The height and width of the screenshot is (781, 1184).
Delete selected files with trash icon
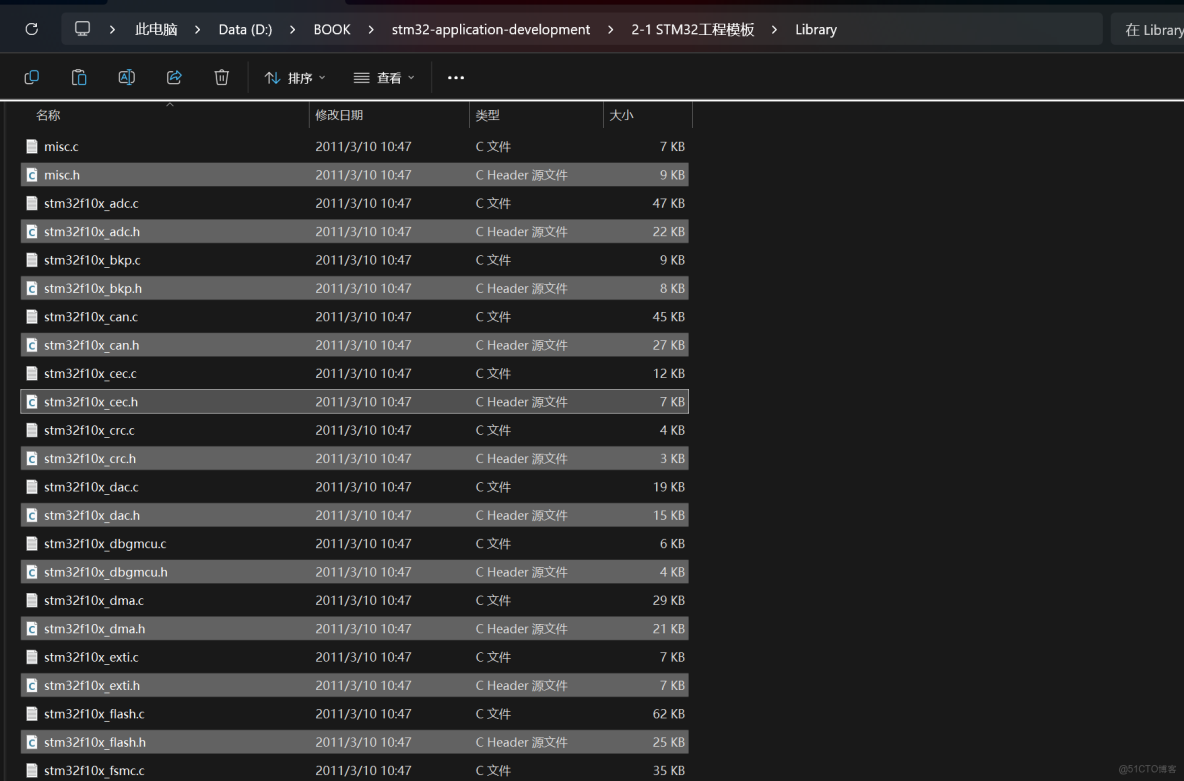[x=221, y=77]
